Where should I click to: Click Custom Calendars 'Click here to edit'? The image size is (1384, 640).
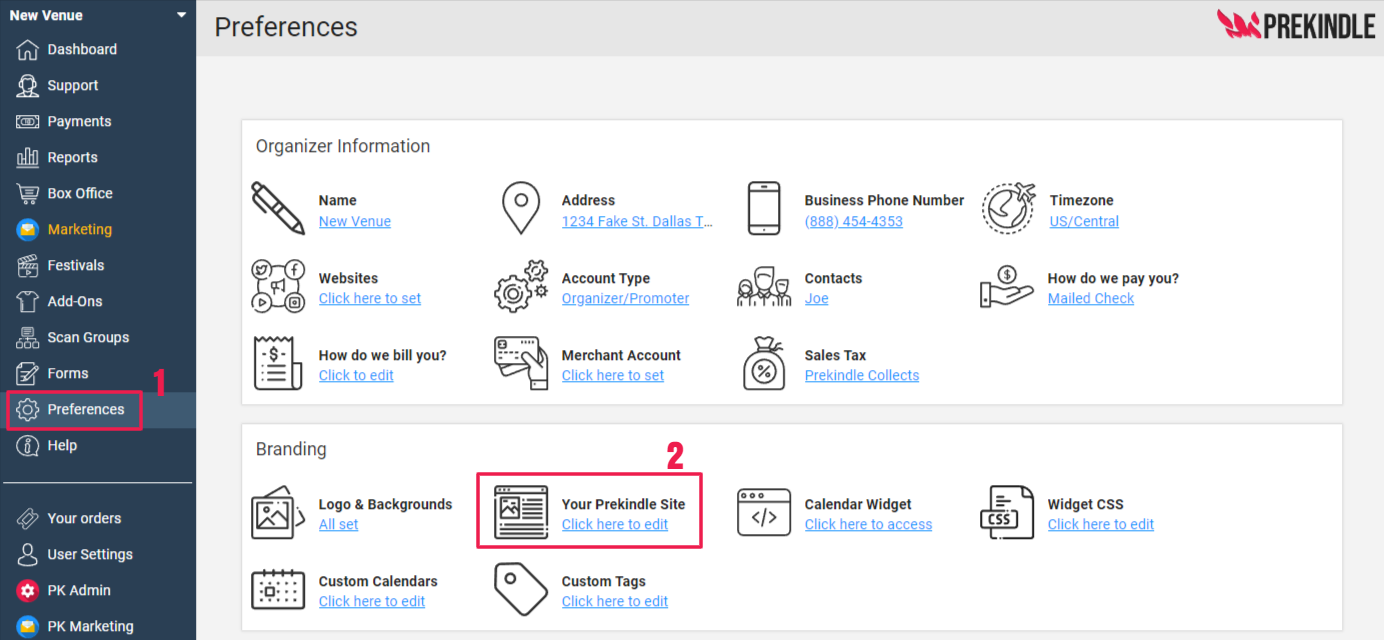click(372, 601)
